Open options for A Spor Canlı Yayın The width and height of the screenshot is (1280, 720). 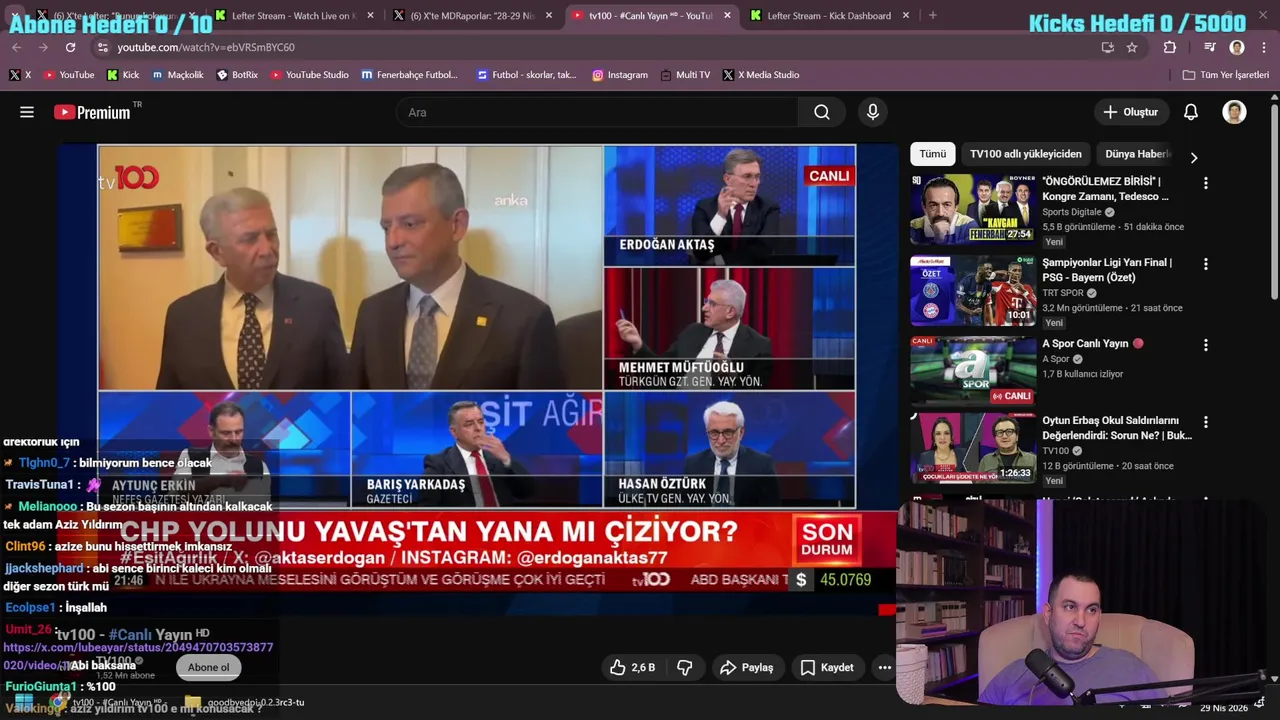pos(1205,345)
